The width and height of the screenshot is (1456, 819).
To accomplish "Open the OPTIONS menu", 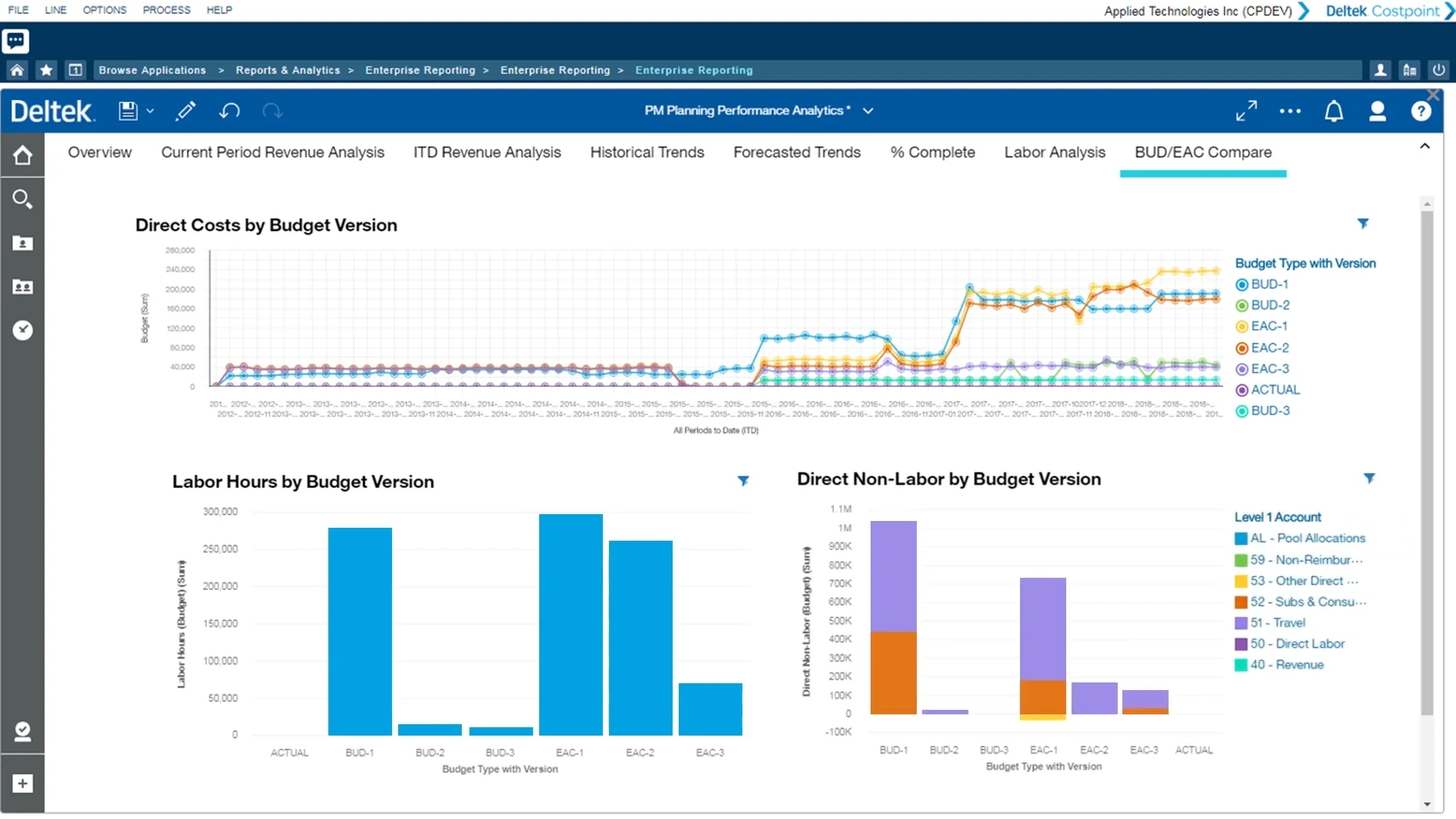I will click(x=104, y=10).
